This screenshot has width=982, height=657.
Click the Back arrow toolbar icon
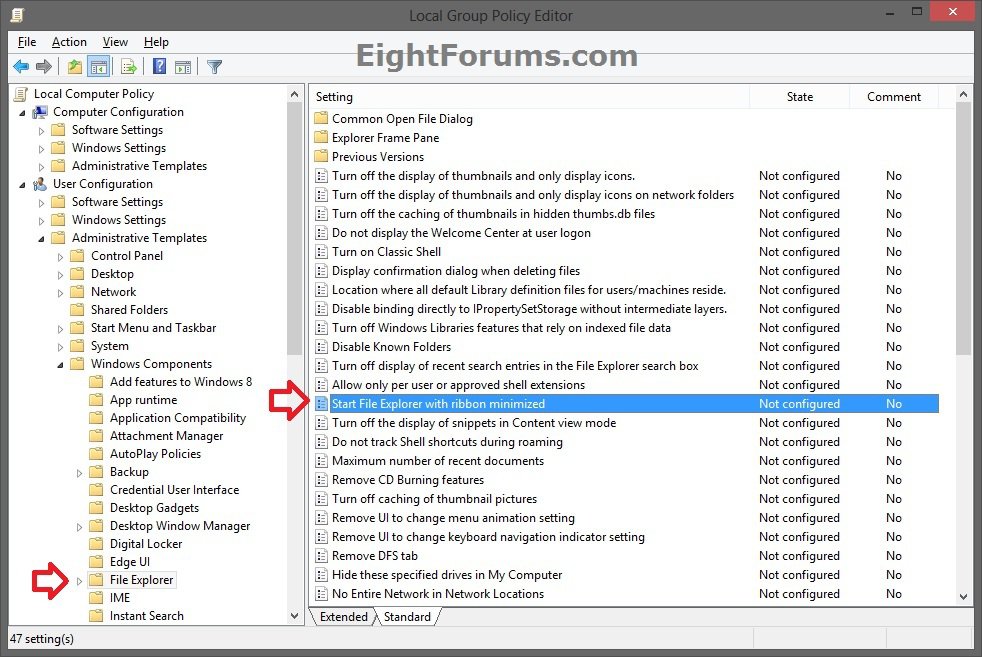click(x=21, y=67)
